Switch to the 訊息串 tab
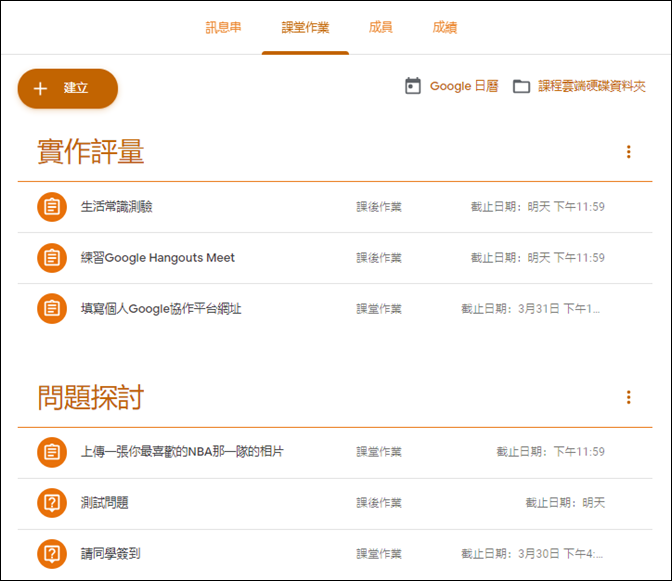Screen dimensions: 672x581 pyautogui.click(x=223, y=27)
